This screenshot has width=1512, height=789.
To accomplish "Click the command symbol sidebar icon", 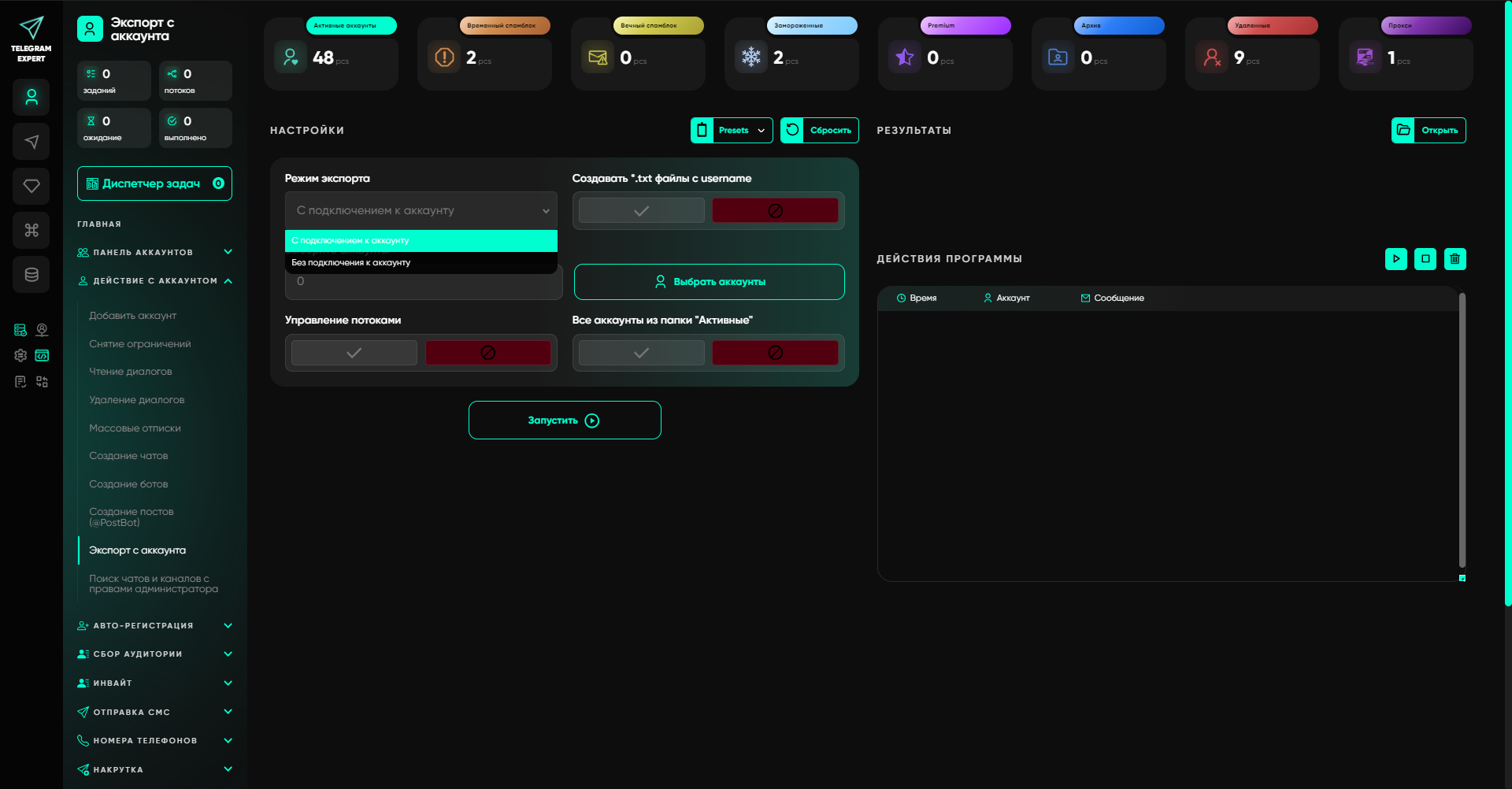I will (x=31, y=230).
